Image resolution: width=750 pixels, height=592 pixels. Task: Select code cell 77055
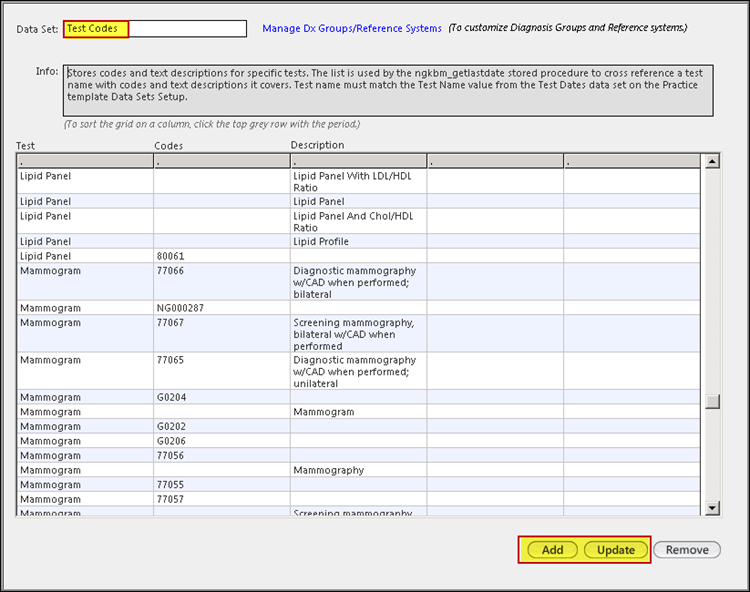tap(222, 485)
